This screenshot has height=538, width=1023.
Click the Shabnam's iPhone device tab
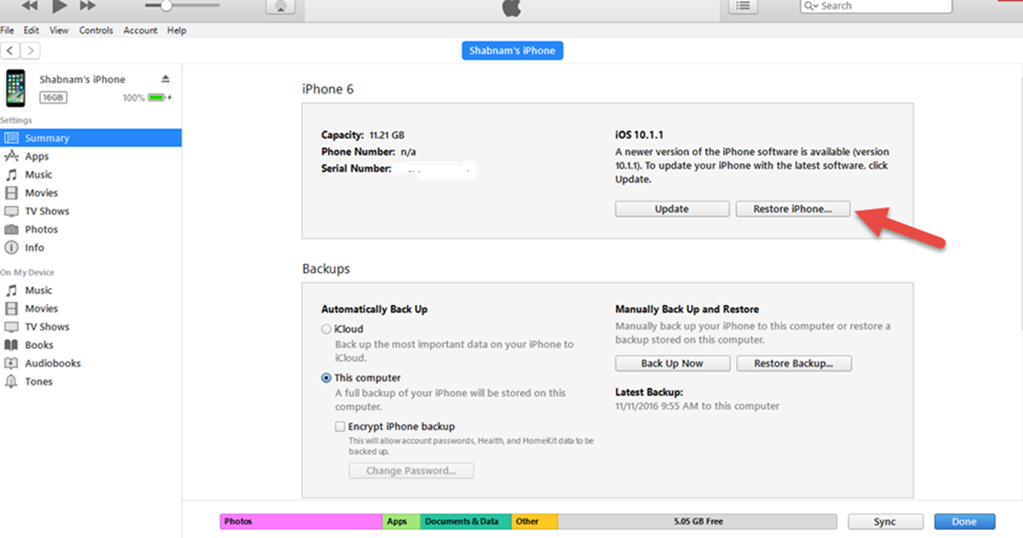(512, 50)
